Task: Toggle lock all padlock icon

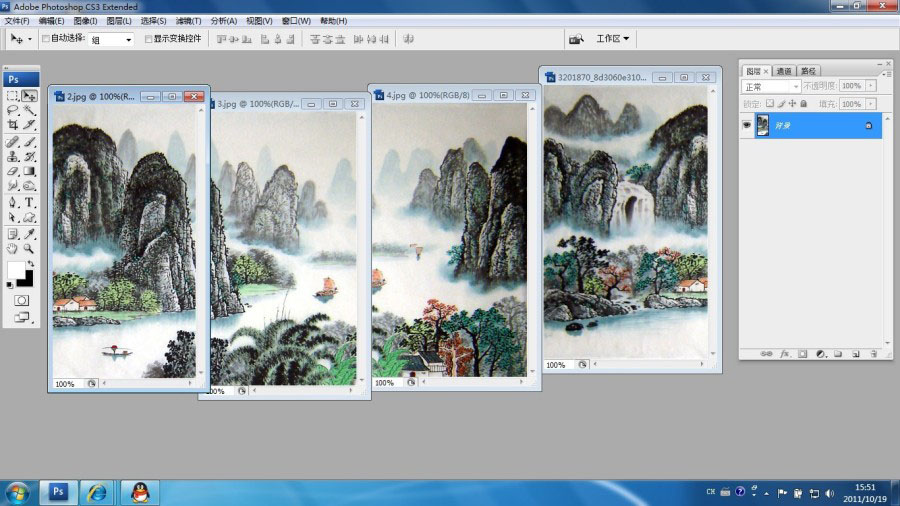Action: click(x=804, y=104)
